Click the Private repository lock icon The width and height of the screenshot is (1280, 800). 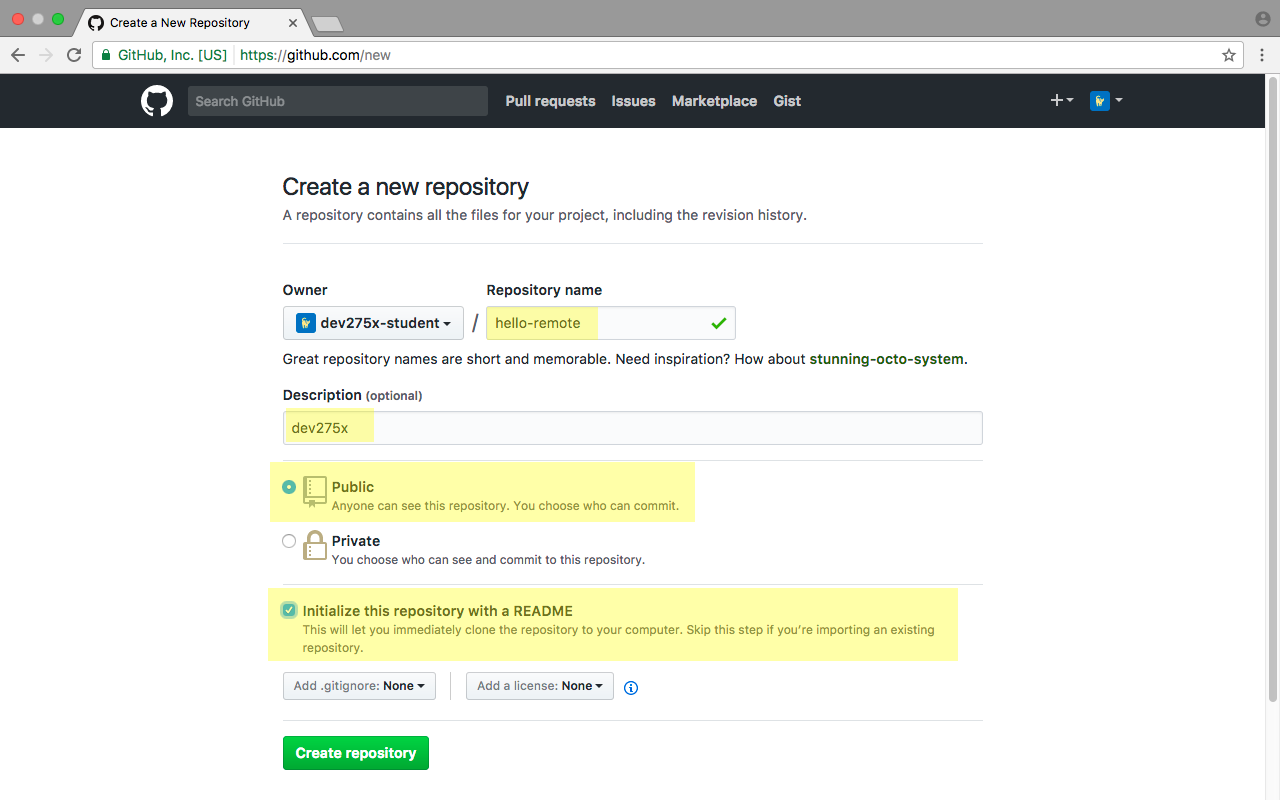(x=315, y=546)
